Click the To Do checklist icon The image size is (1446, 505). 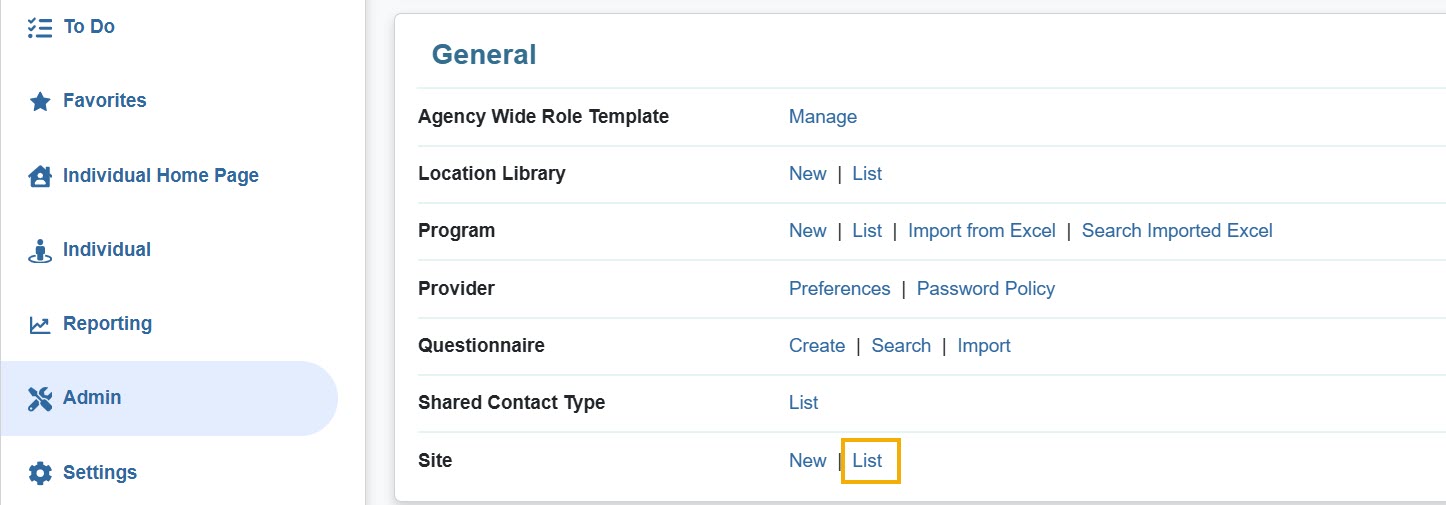click(x=40, y=27)
